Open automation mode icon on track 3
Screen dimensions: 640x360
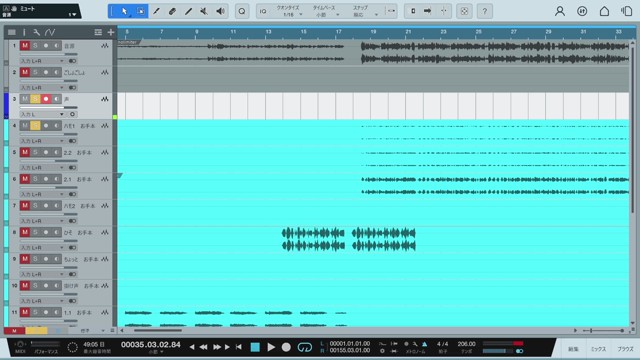tap(105, 99)
